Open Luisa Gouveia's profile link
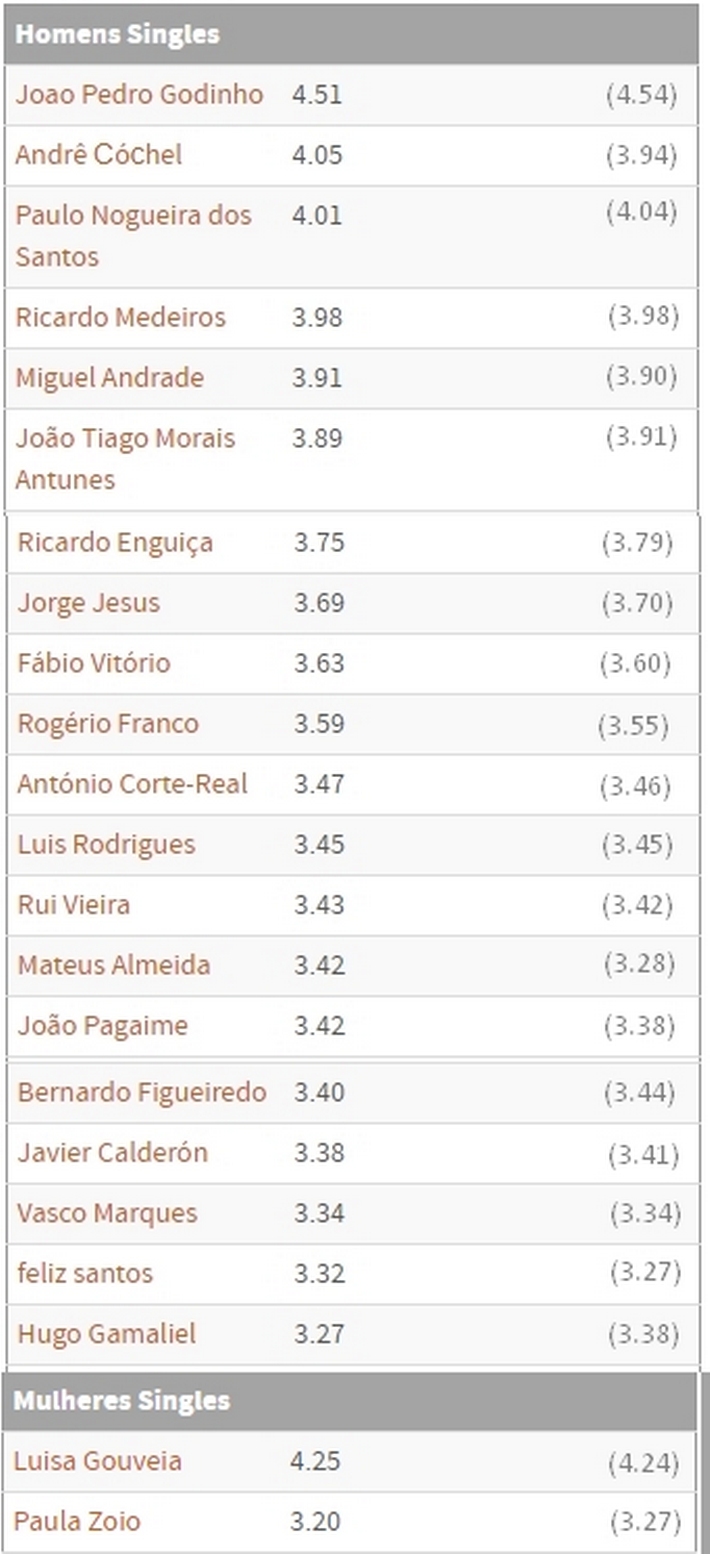710x1554 pixels. tap(97, 1461)
